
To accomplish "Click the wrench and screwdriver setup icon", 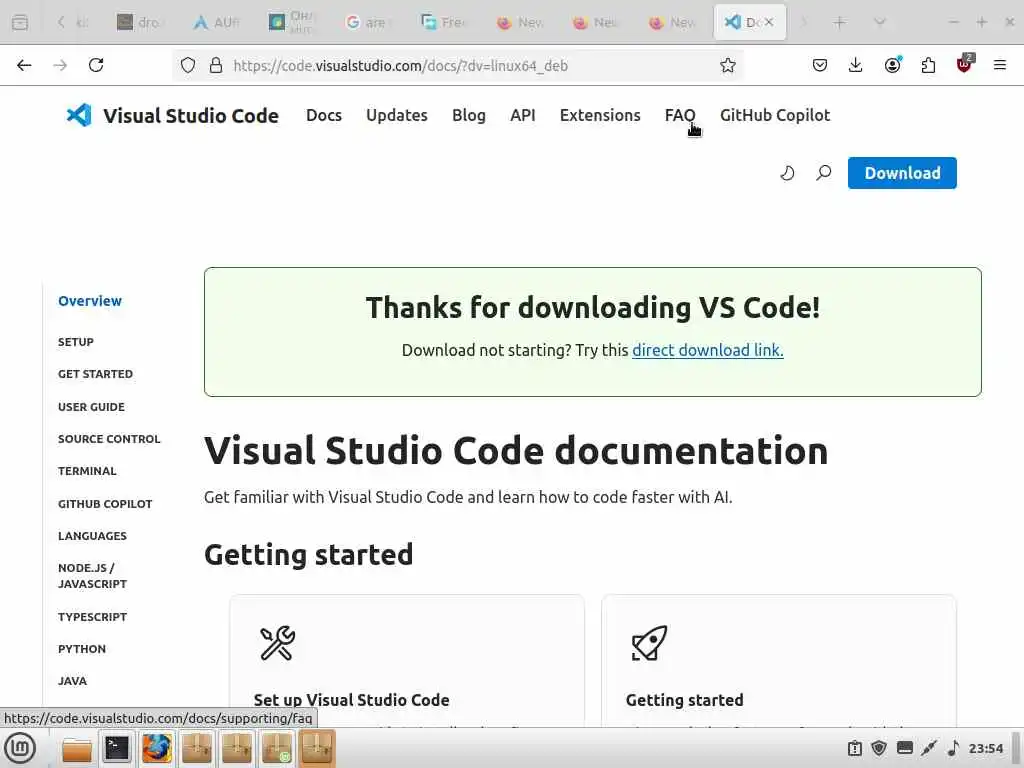I will (278, 643).
